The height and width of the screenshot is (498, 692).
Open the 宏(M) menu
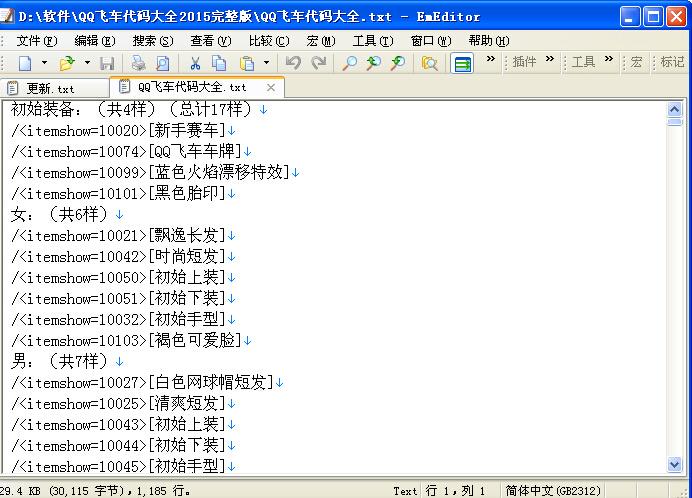pyautogui.click(x=321, y=41)
